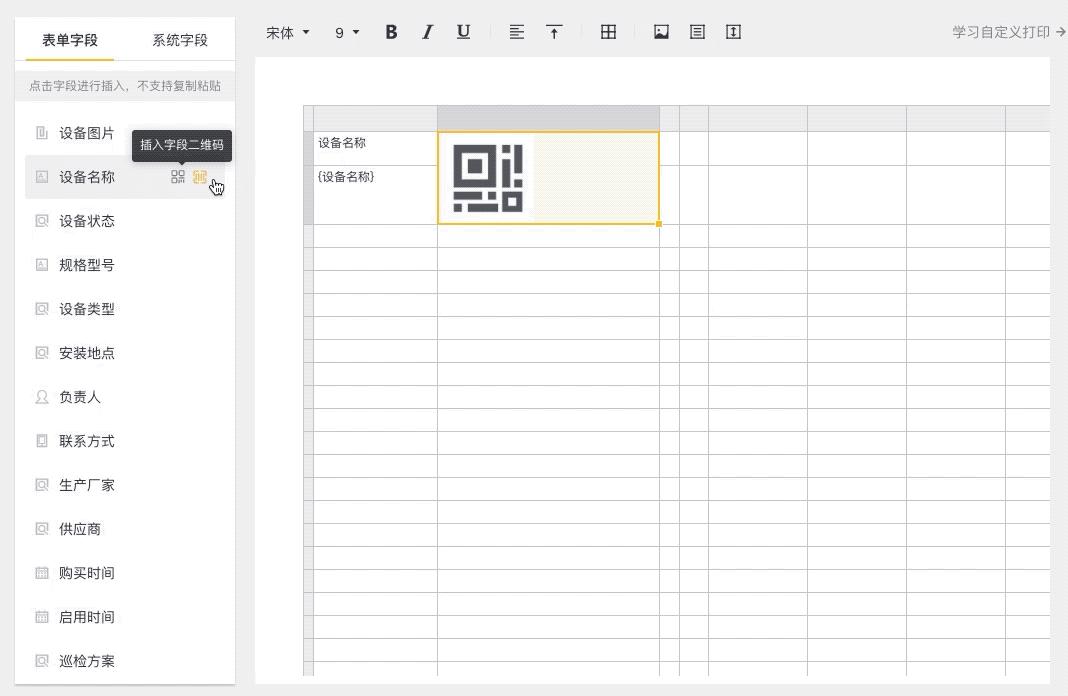This screenshot has width=1068, height=696.
Task: Open the font size 9 dropdown
Action: tap(346, 32)
